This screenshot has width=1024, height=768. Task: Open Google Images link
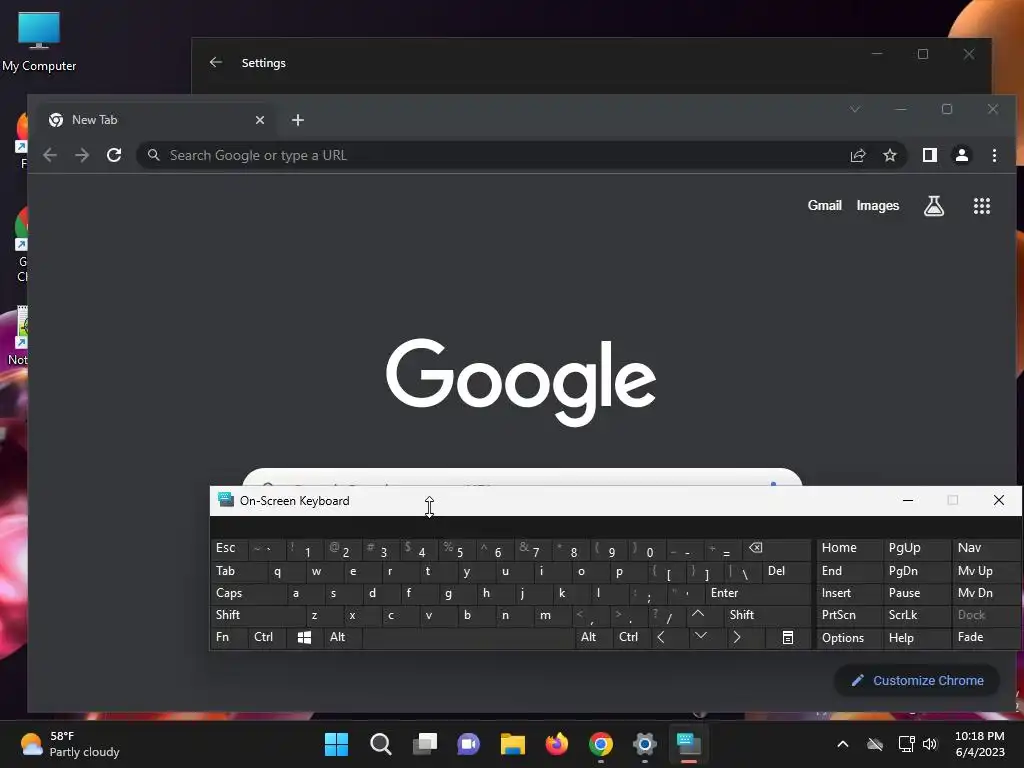[x=878, y=206]
